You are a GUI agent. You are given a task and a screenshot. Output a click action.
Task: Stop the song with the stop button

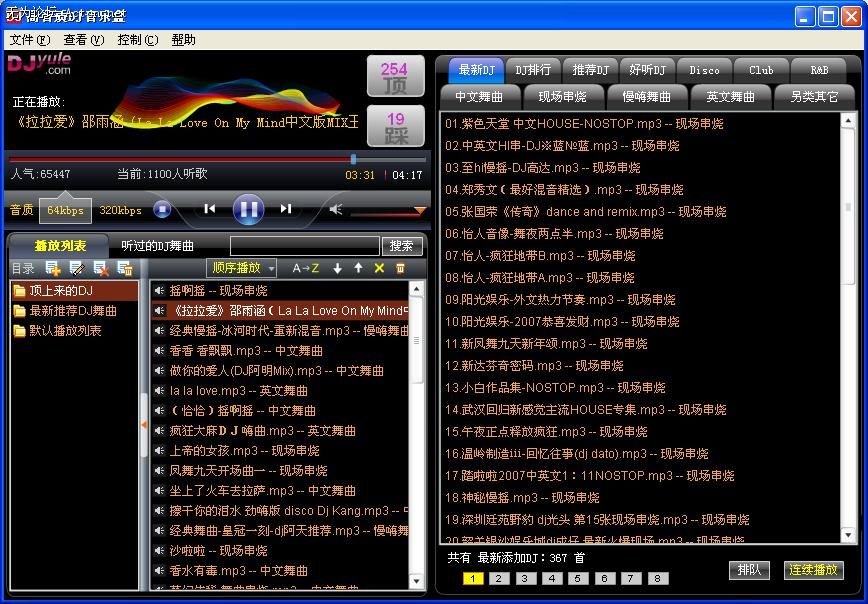coord(162,209)
